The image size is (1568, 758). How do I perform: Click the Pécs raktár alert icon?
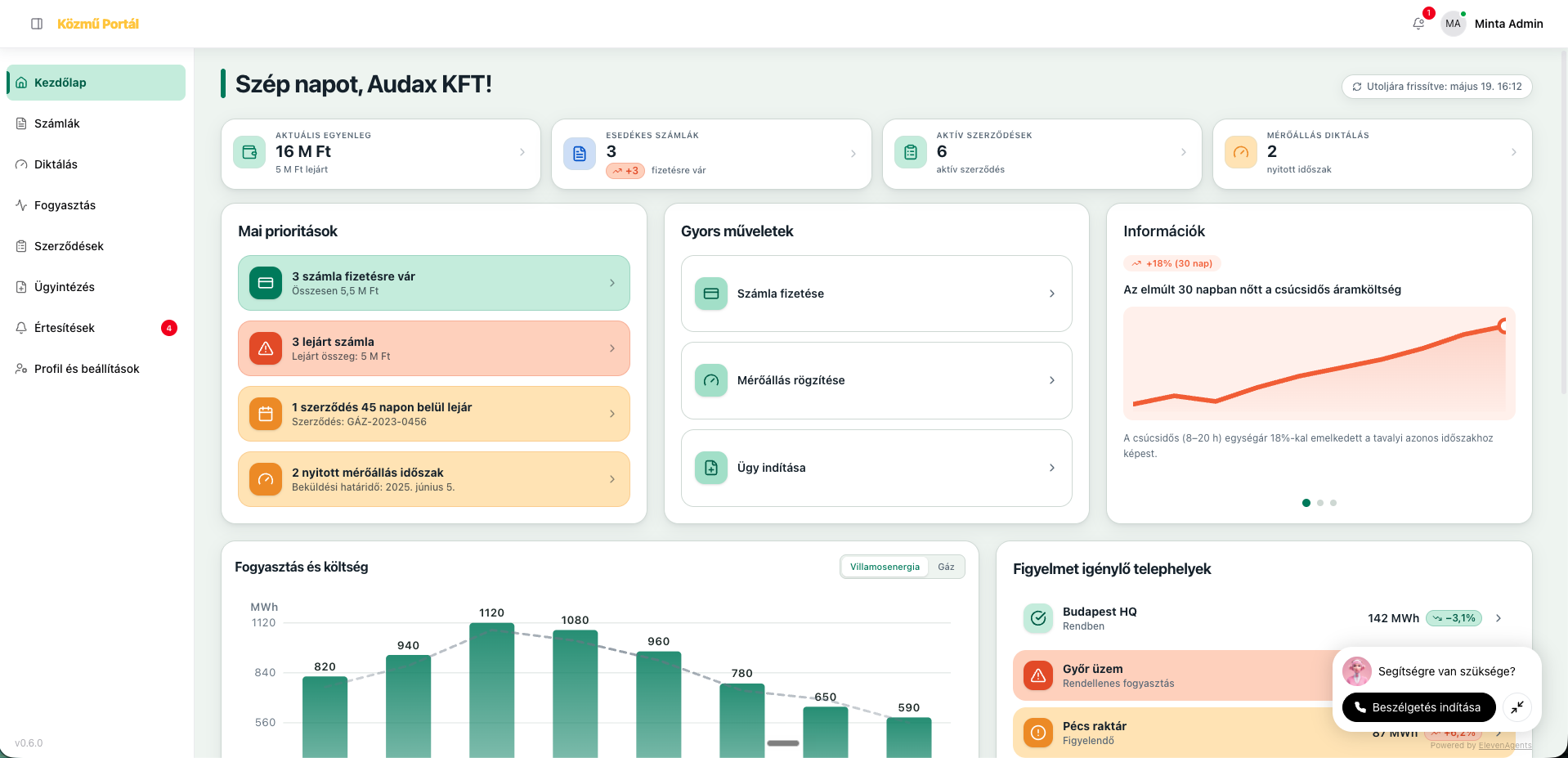tap(1038, 733)
